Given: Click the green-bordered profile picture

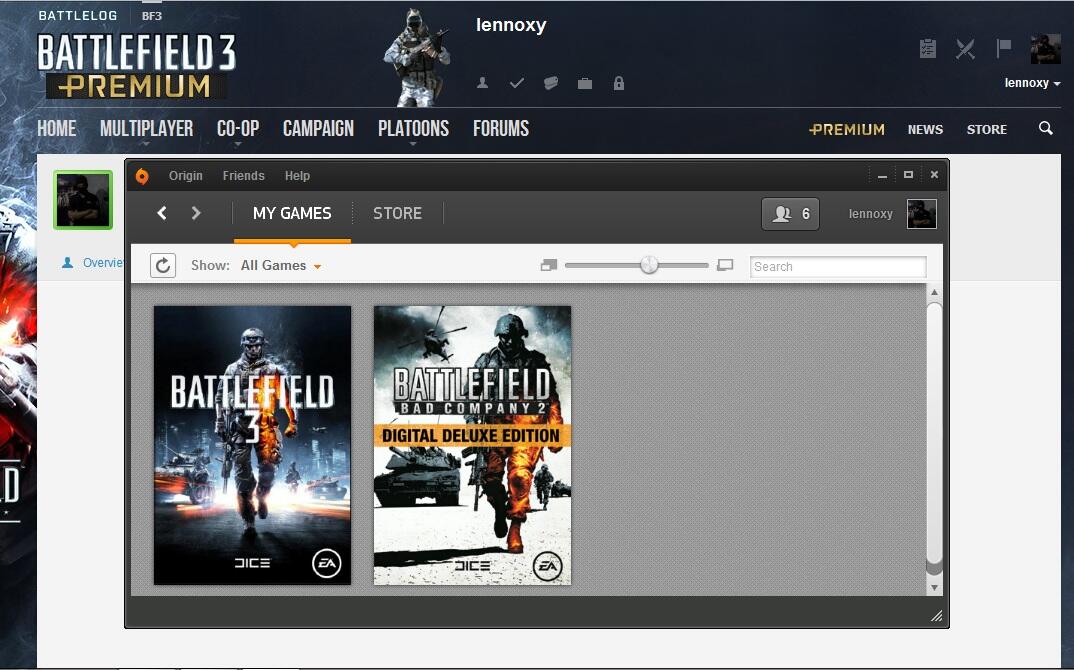Looking at the screenshot, I should pyautogui.click(x=83, y=200).
